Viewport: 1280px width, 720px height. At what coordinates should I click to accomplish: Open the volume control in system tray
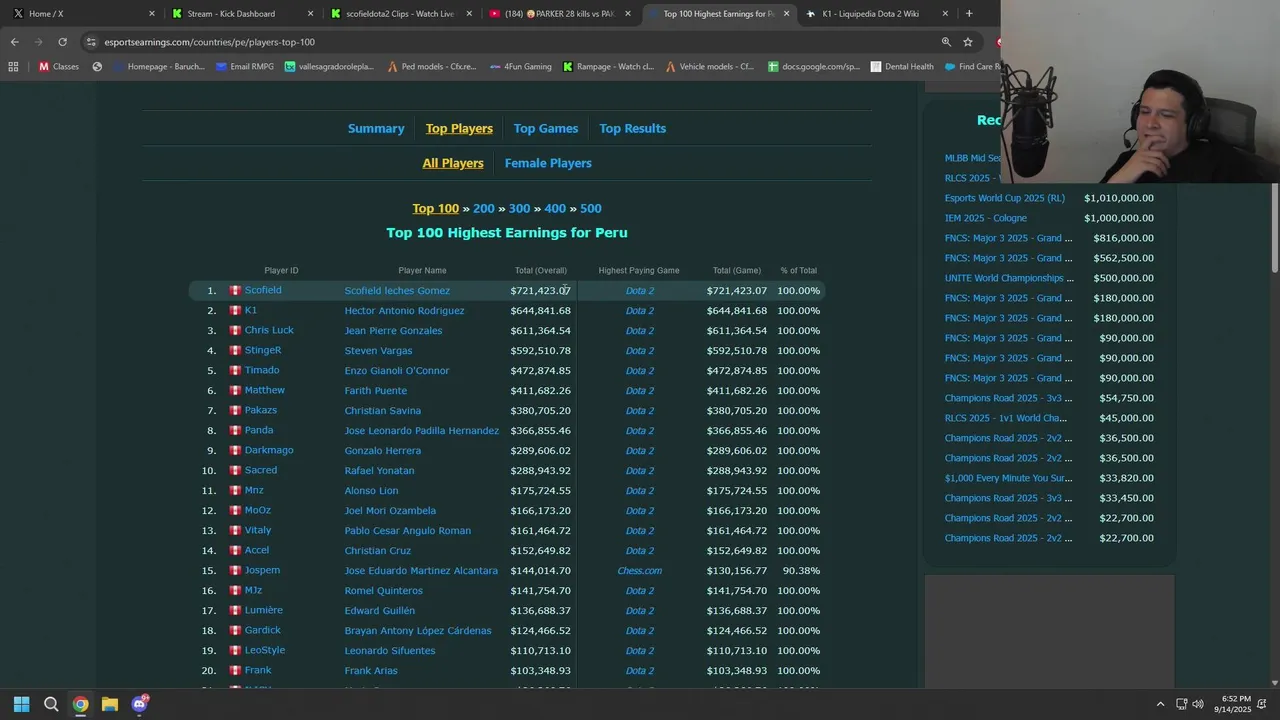click(x=1198, y=704)
